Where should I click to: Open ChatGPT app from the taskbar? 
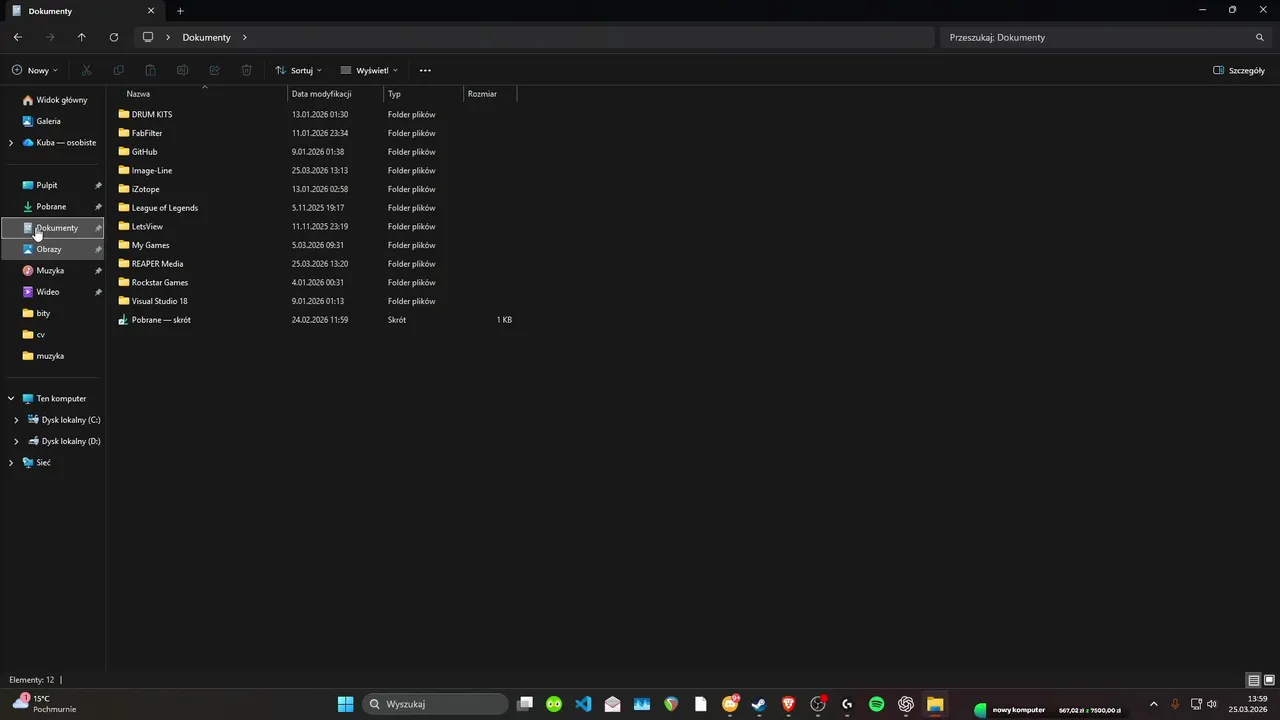pos(905,704)
